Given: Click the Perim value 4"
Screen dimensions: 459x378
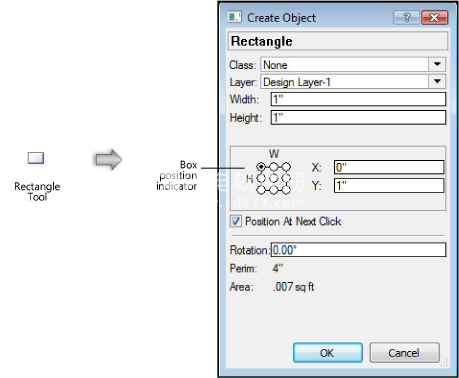Looking at the screenshot, I should coord(278,268).
